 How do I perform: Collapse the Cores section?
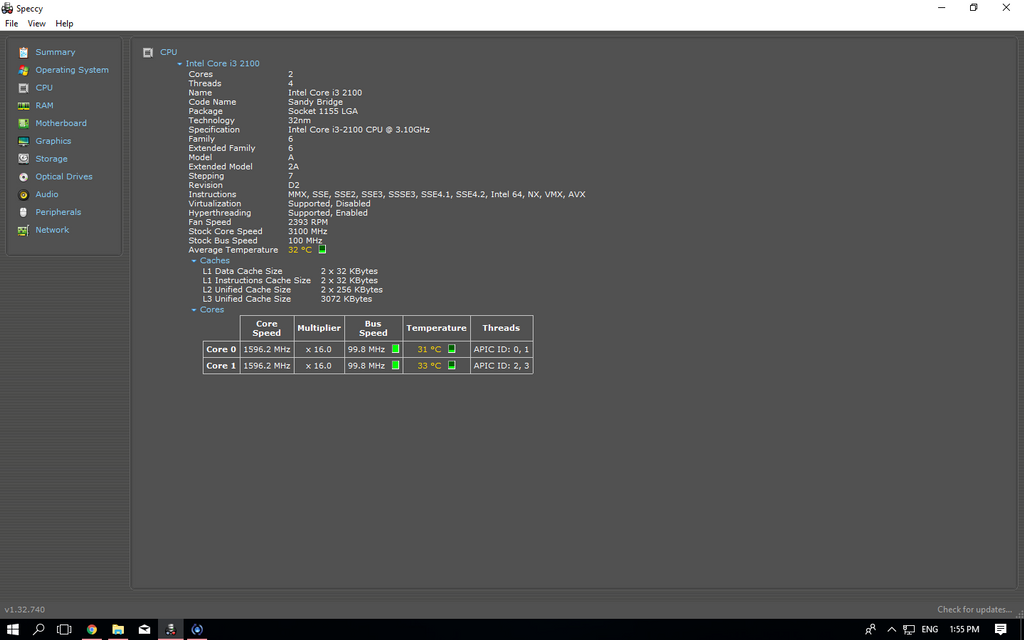pos(194,310)
